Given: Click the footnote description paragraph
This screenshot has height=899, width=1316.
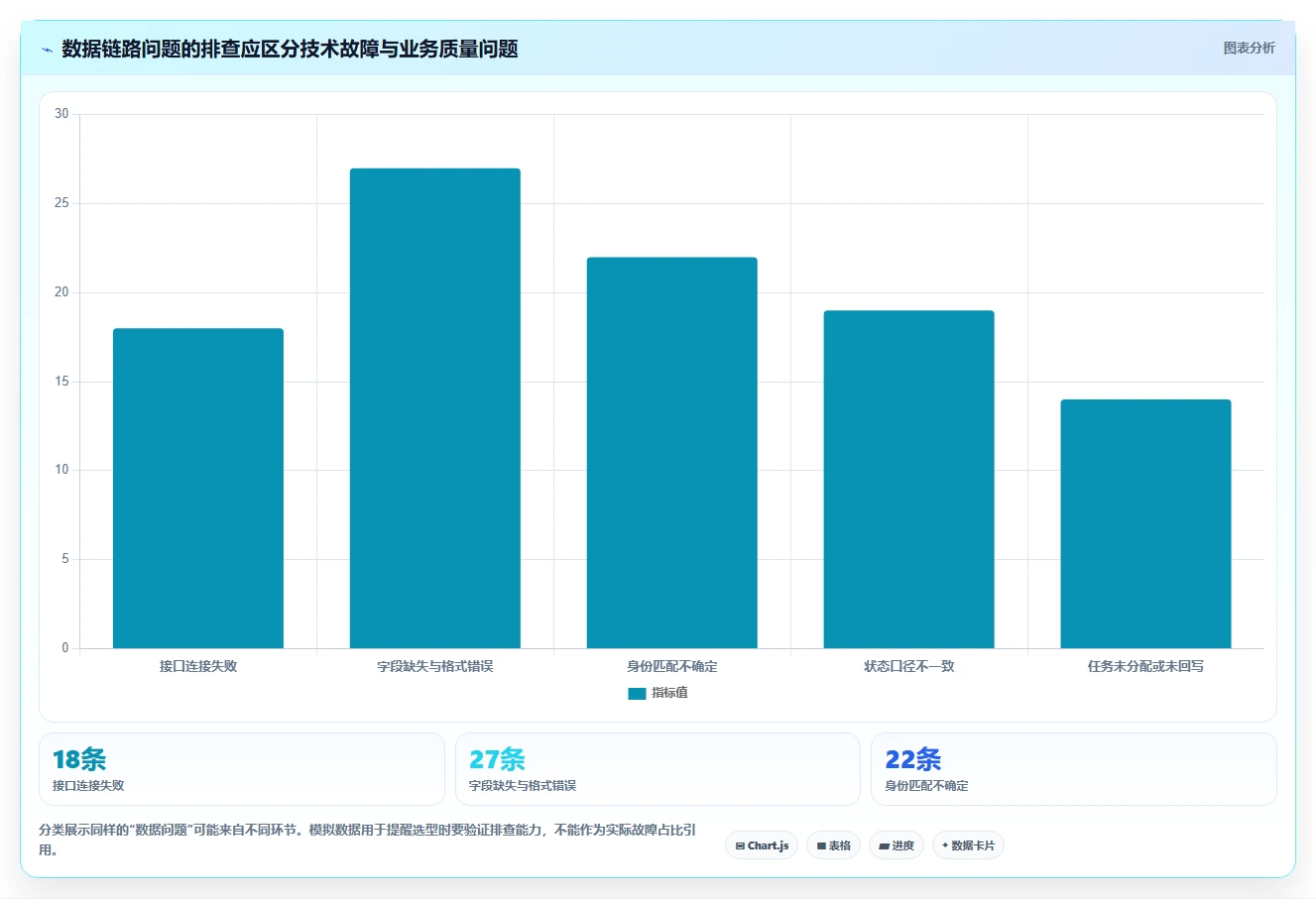Looking at the screenshot, I should 368,840.
